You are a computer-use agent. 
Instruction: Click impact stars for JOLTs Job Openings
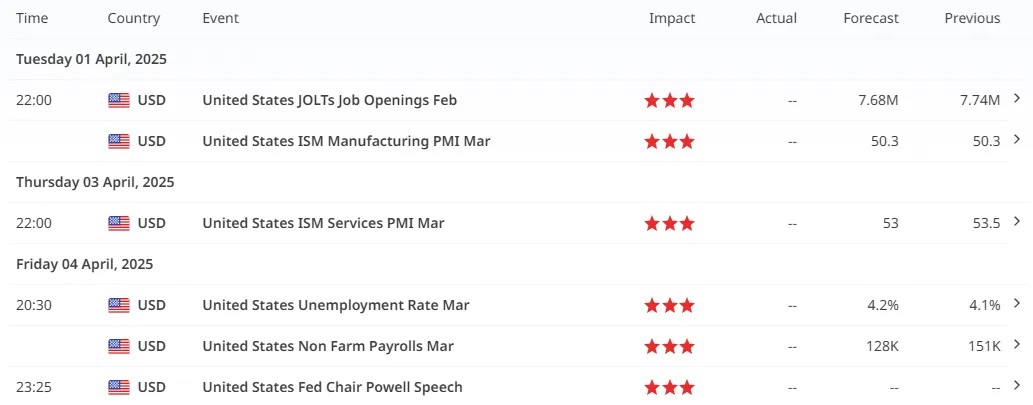(x=669, y=100)
